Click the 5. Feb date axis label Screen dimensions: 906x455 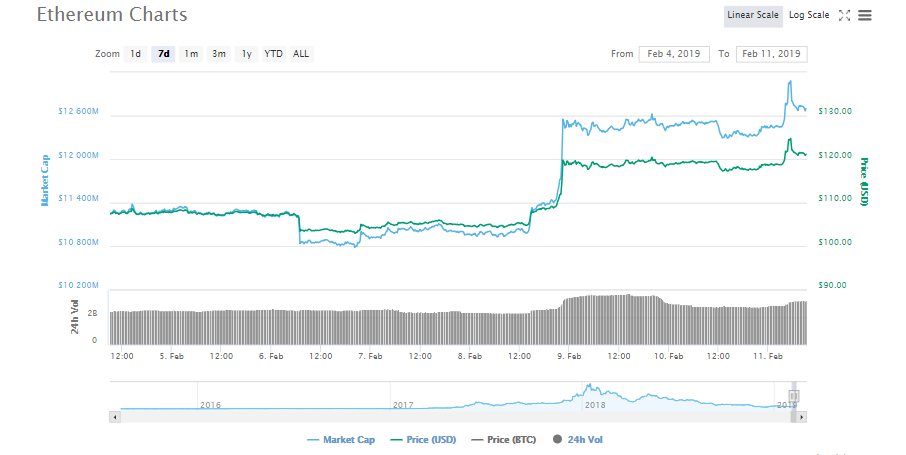tap(172, 356)
